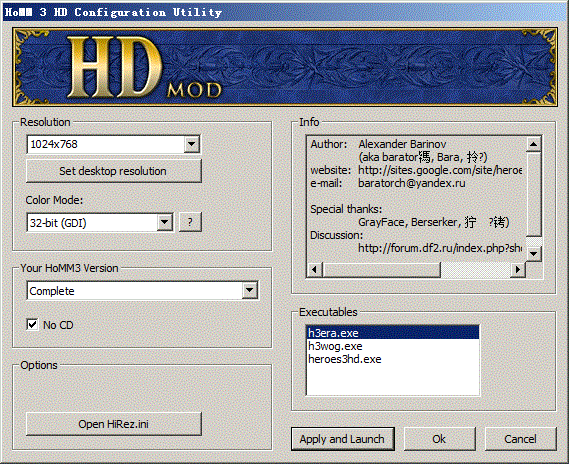Click Info box scroll right arrow

tap(518, 270)
